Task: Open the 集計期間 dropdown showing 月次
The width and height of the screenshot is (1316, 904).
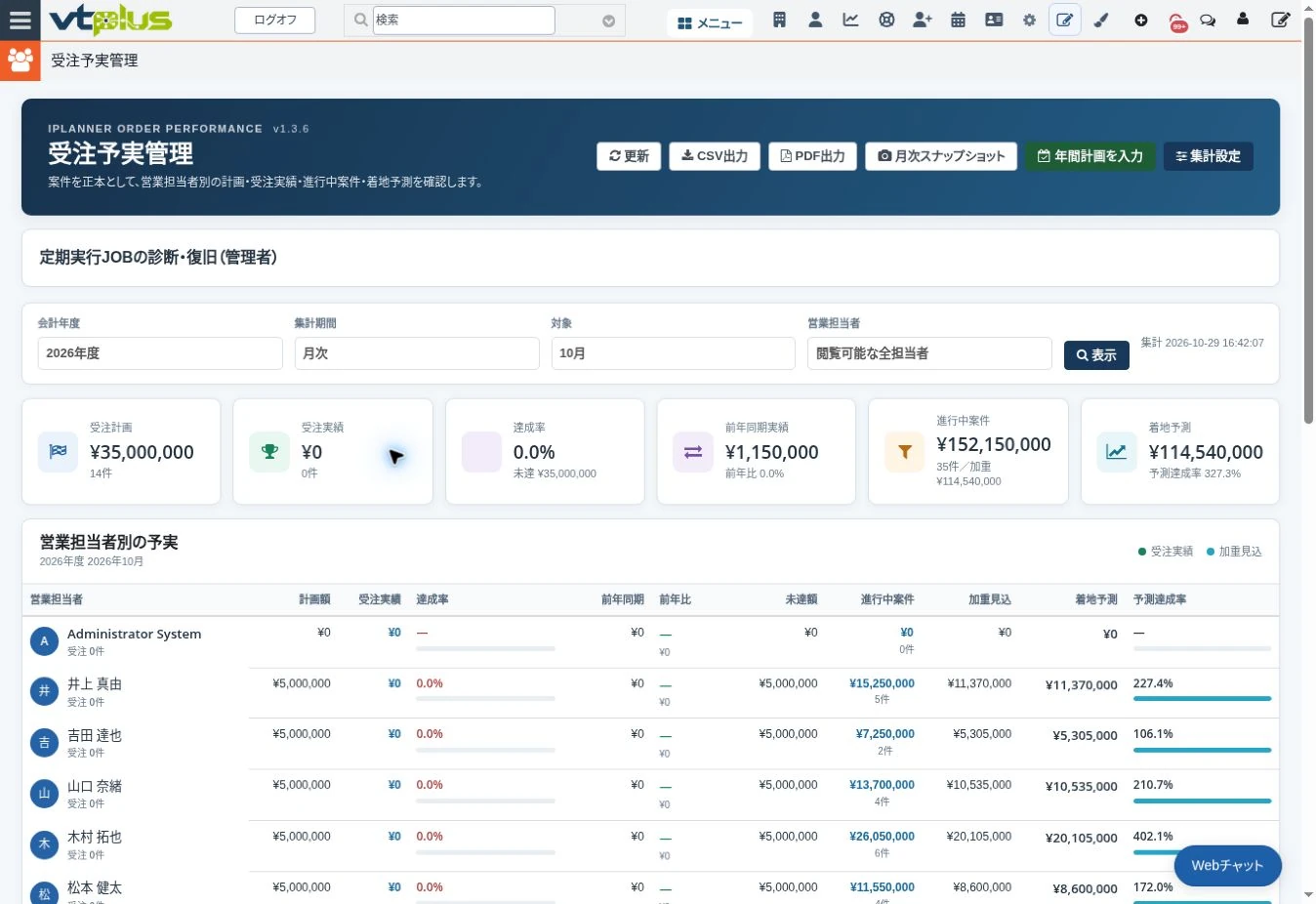Action: coord(417,353)
